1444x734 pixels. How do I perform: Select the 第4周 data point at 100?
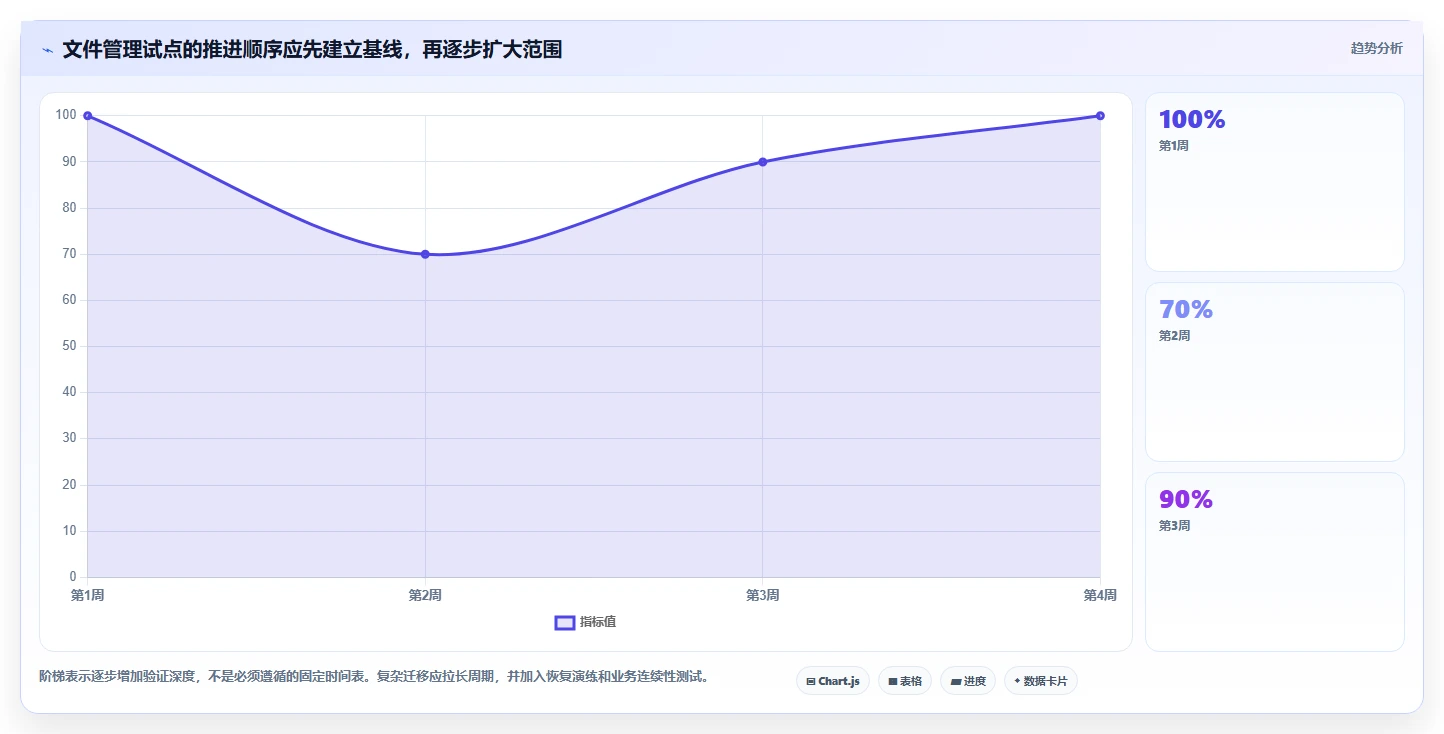point(1100,116)
